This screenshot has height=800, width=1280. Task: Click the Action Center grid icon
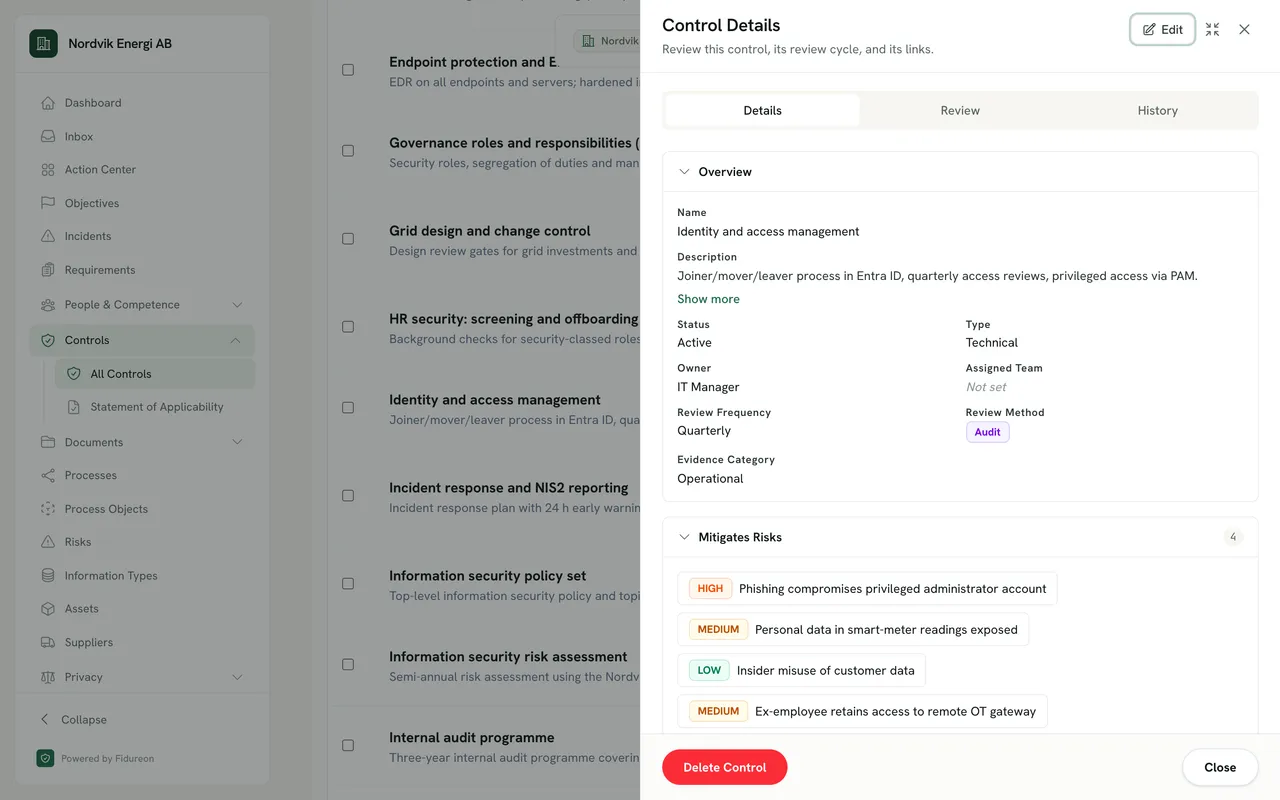(48, 170)
